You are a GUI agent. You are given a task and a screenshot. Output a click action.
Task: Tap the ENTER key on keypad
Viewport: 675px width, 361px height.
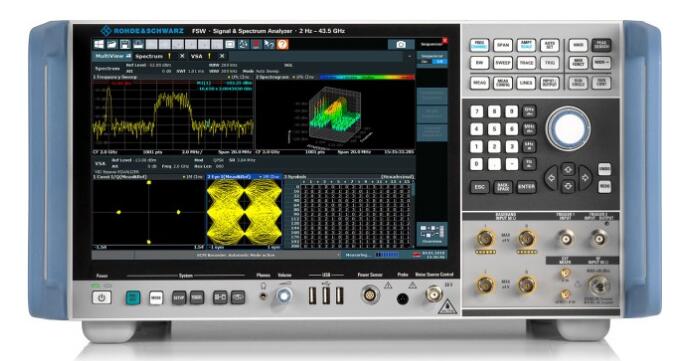(x=526, y=187)
